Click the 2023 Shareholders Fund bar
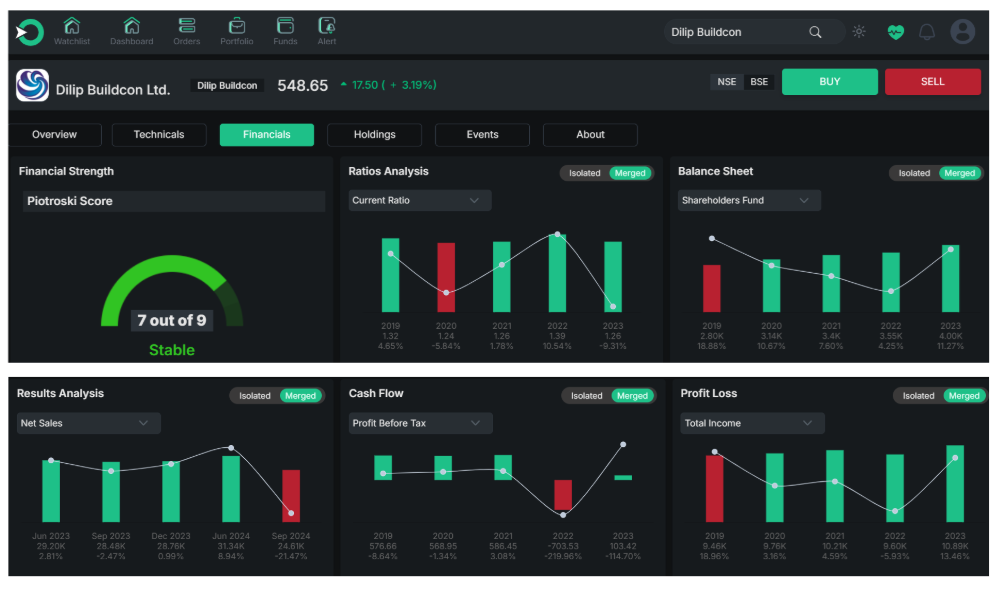Viewport: 1002px width, 589px height. (950, 279)
